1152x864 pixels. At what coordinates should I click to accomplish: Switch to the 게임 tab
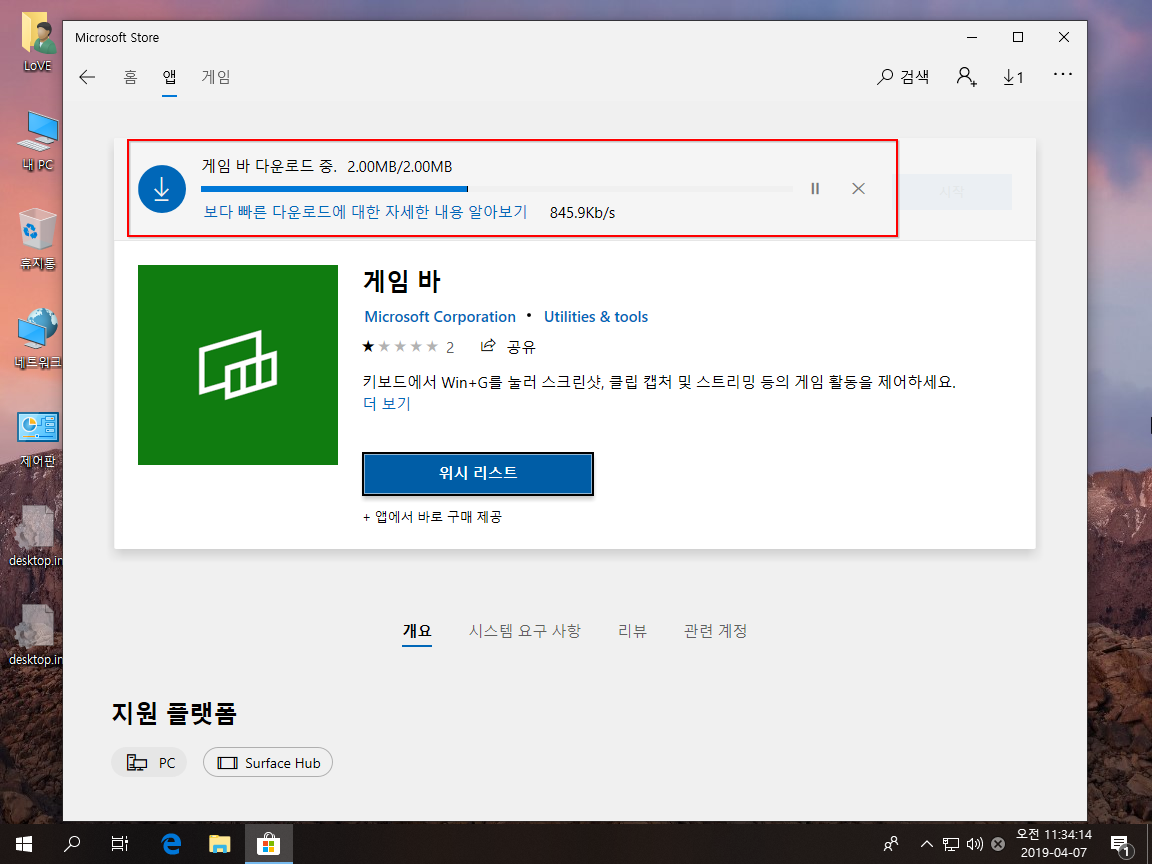point(216,77)
